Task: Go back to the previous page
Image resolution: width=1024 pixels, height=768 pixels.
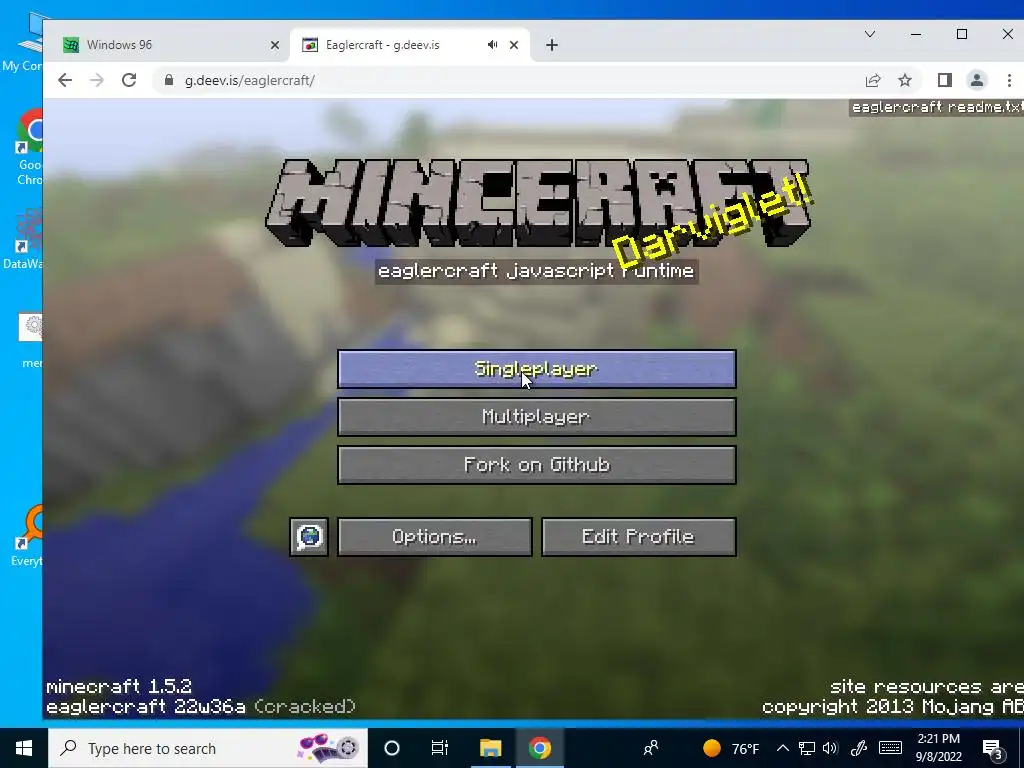Action: [65, 80]
